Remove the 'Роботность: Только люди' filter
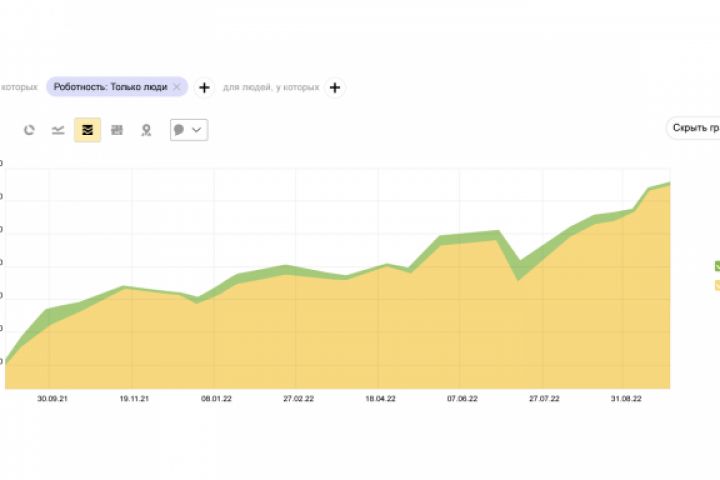720x480 pixels. (177, 87)
